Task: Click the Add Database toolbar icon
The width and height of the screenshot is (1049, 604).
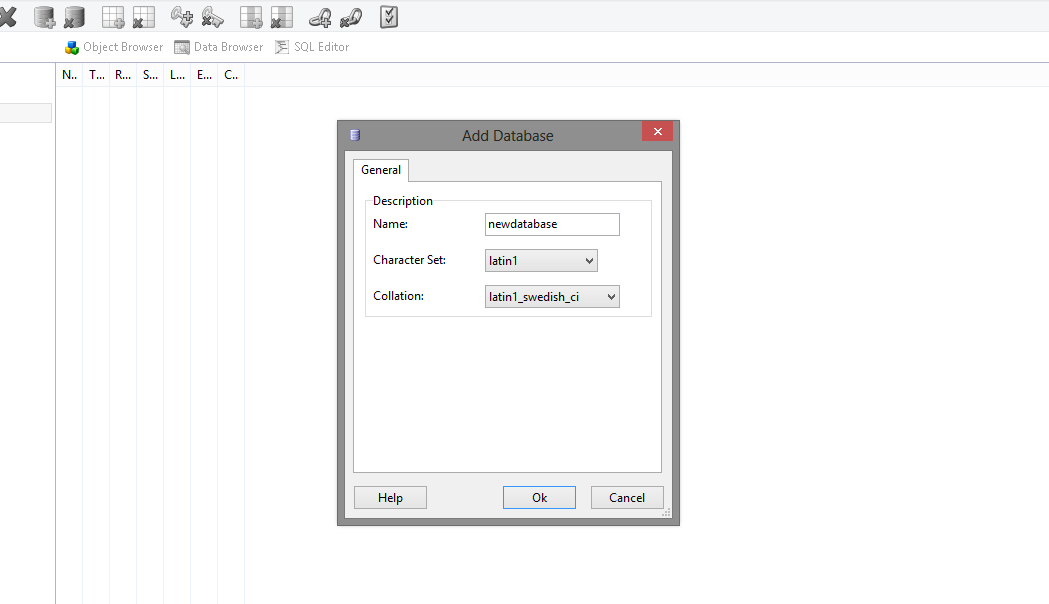Action: pos(45,17)
